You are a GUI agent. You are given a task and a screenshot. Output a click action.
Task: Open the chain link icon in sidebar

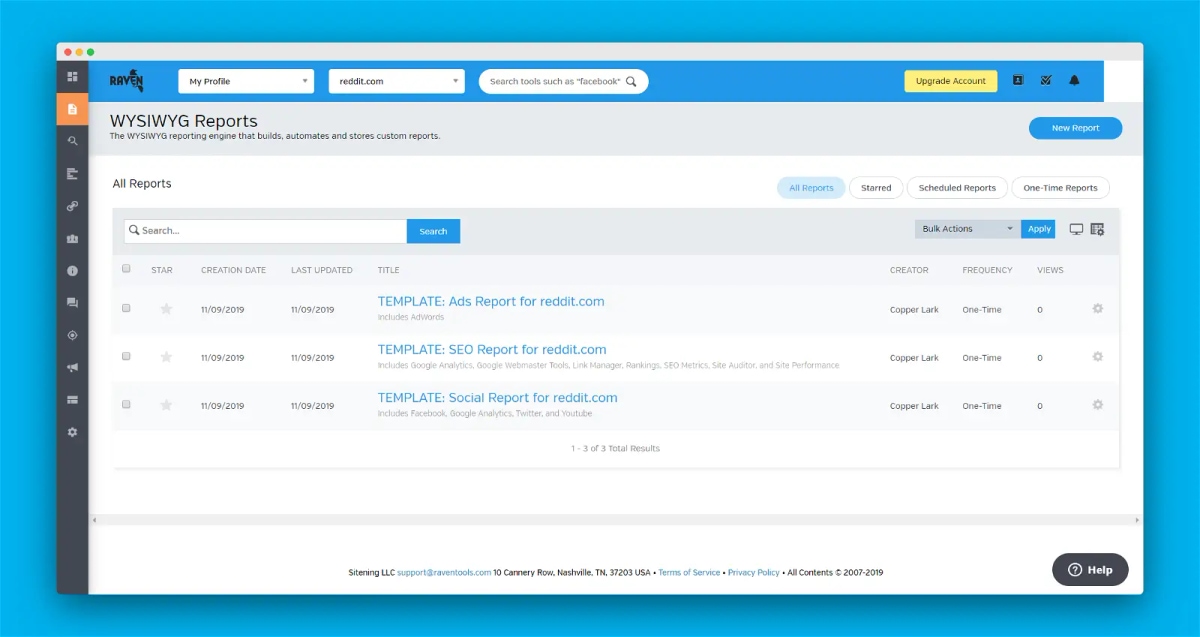point(72,206)
